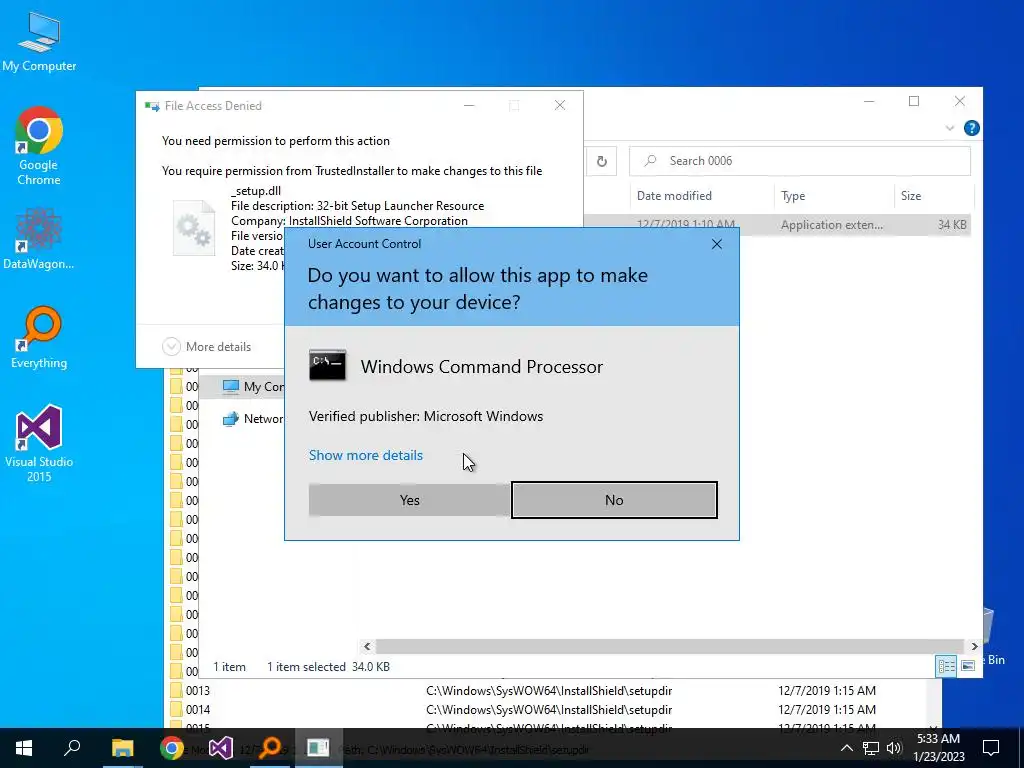Maximize the Explorer window
Viewport: 1024px width, 768px height.
[x=914, y=101]
